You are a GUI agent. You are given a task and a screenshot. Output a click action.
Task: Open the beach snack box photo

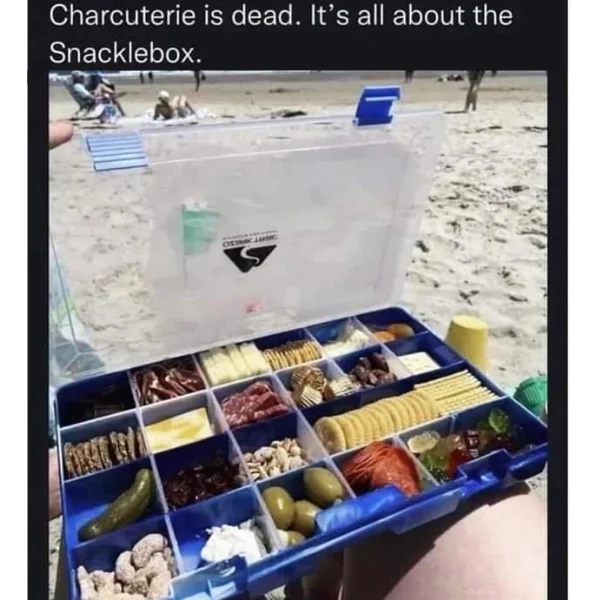point(298,335)
